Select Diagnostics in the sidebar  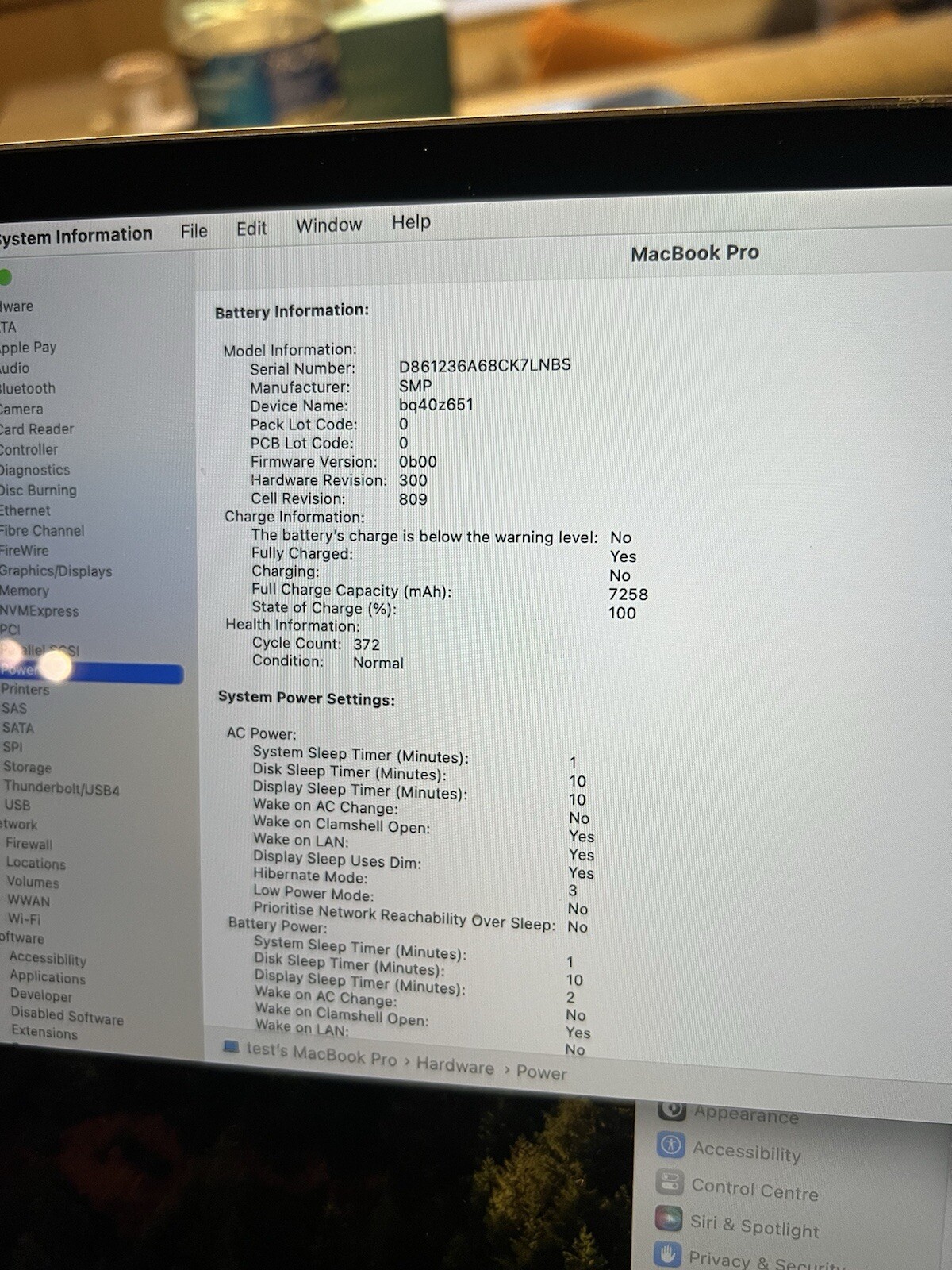[35, 470]
